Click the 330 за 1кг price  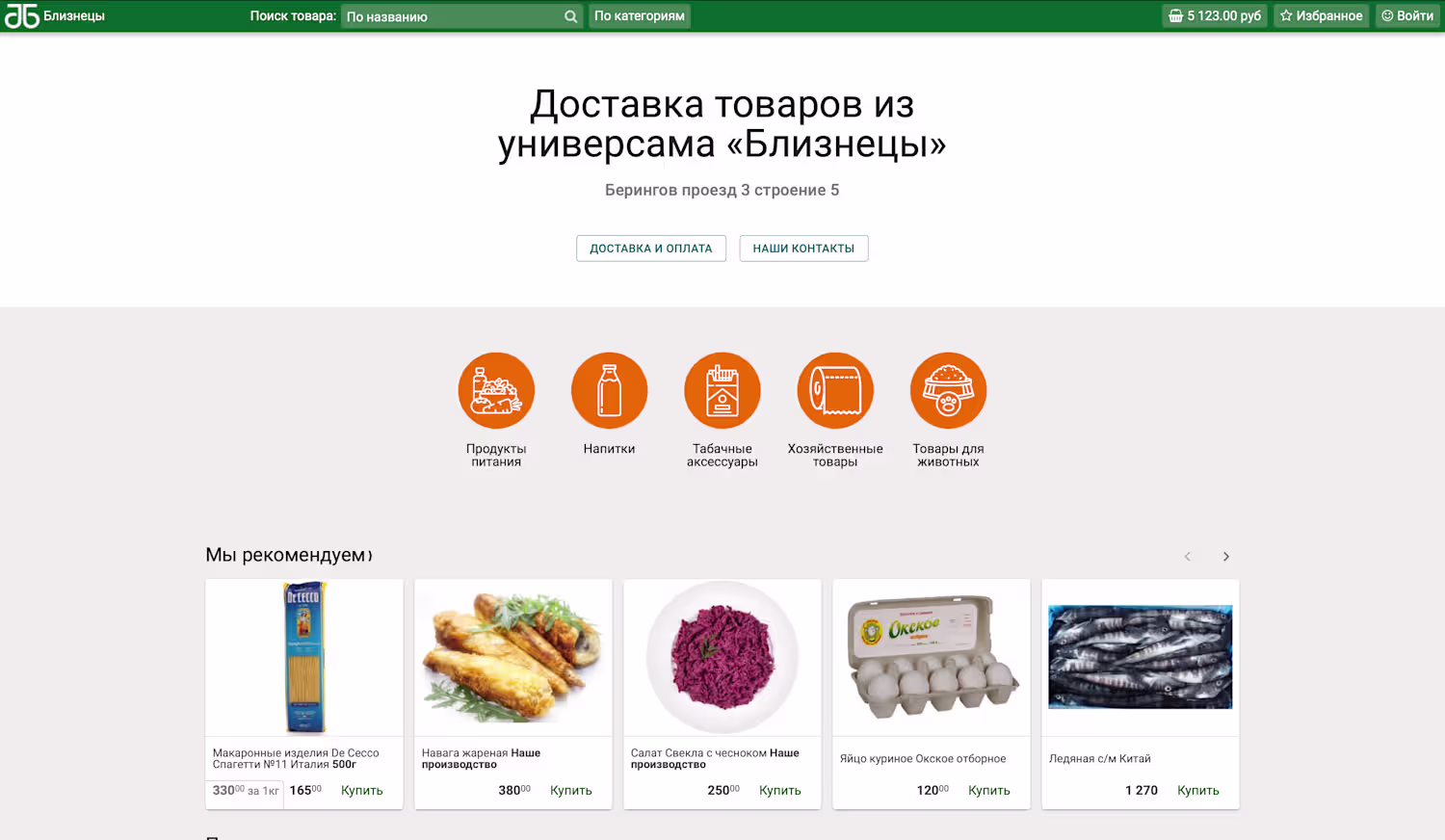point(246,790)
